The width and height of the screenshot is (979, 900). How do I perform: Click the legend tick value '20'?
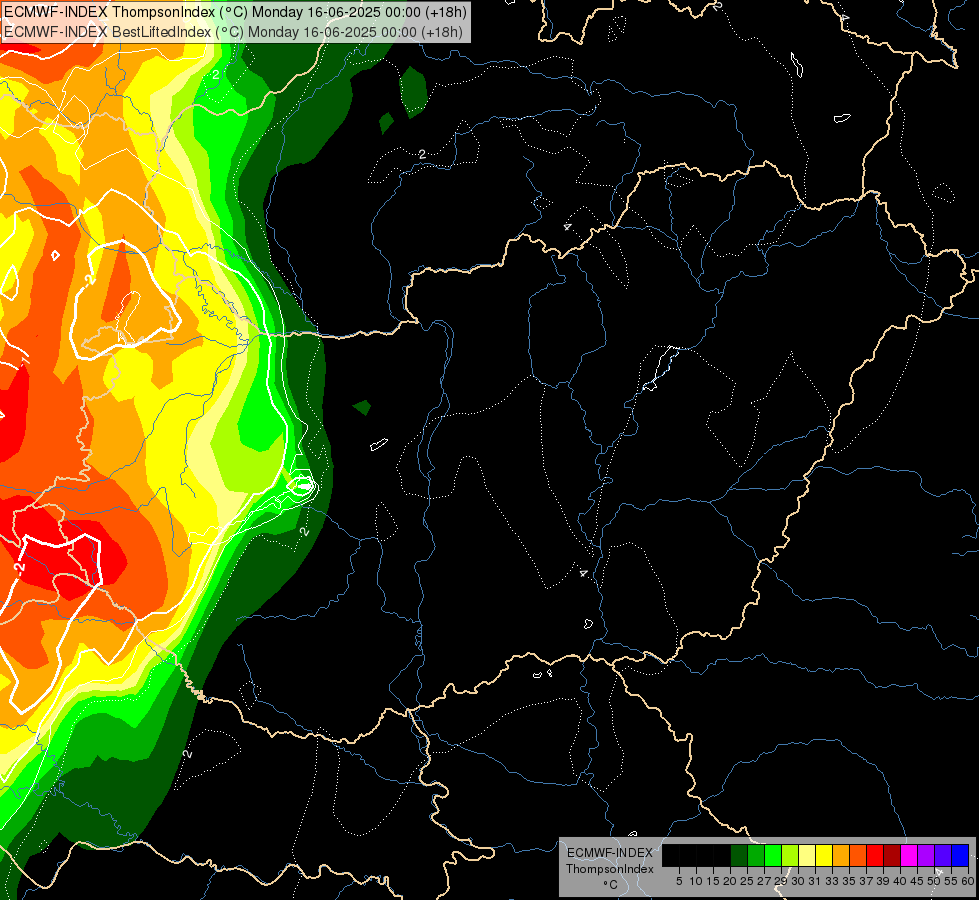pyautogui.click(x=730, y=881)
